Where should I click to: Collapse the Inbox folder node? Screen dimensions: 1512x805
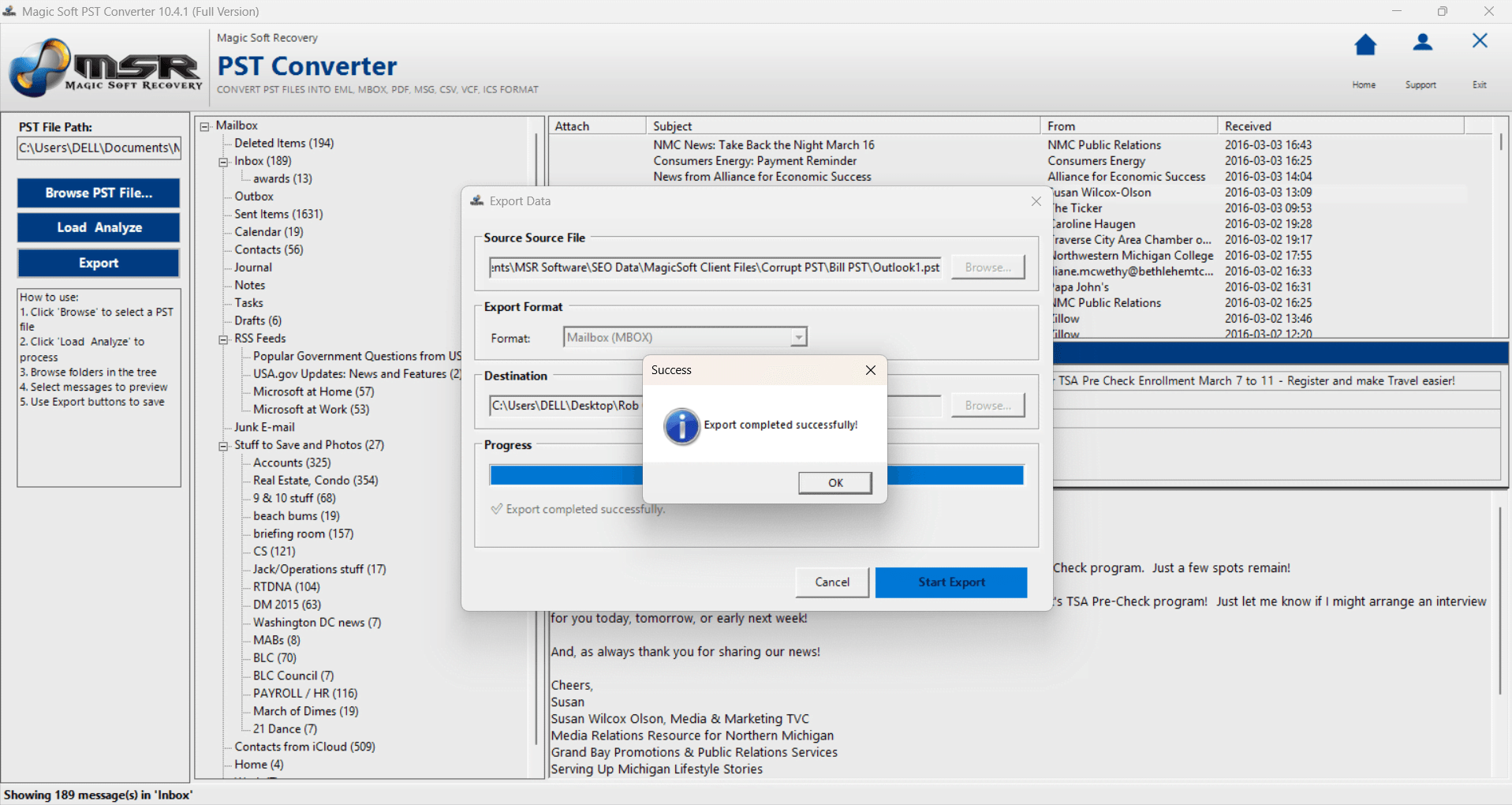[223, 162]
